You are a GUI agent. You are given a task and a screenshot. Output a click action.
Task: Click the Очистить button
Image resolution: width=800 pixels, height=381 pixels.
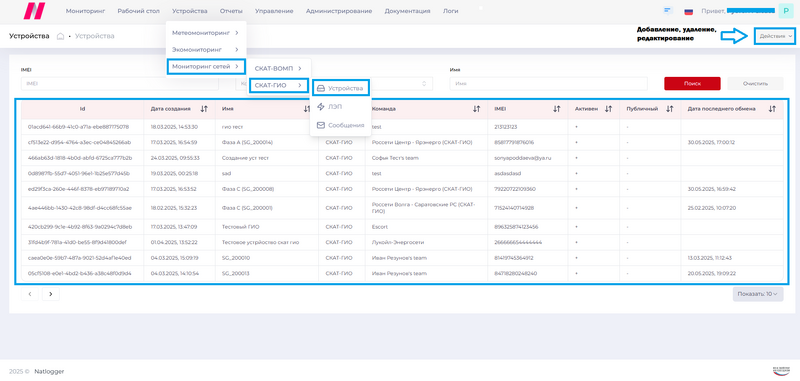click(x=755, y=84)
